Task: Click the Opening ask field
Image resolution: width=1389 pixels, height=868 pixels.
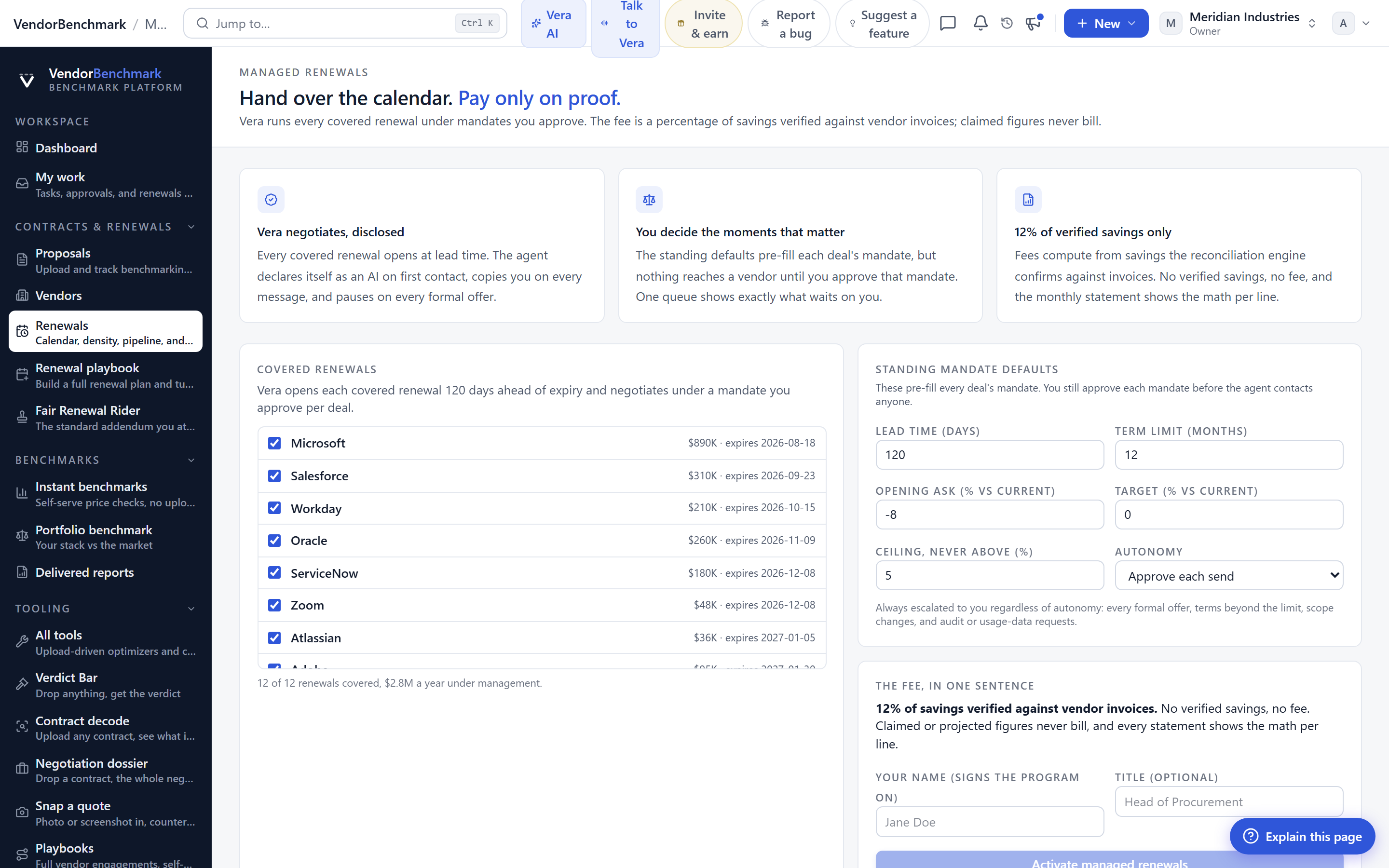Action: pyautogui.click(x=990, y=515)
